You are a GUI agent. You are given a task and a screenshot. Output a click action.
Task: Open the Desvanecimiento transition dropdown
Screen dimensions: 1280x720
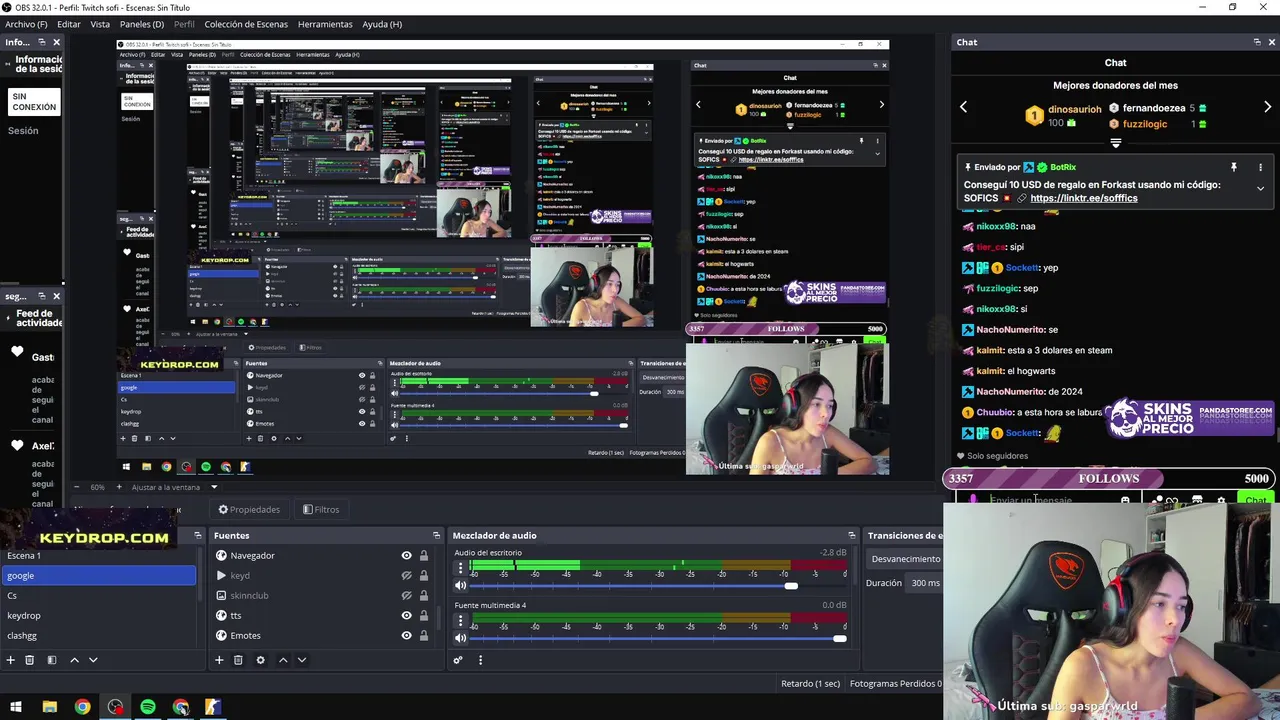tap(905, 559)
